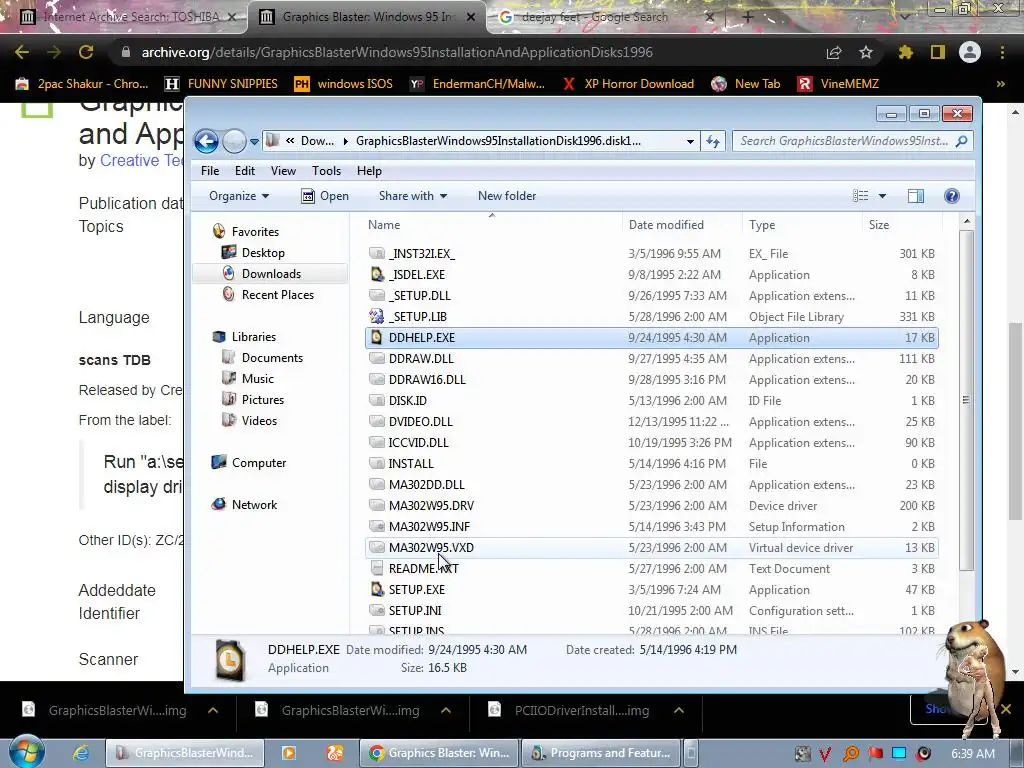Select Recent Places in navigation pane

coord(277,295)
